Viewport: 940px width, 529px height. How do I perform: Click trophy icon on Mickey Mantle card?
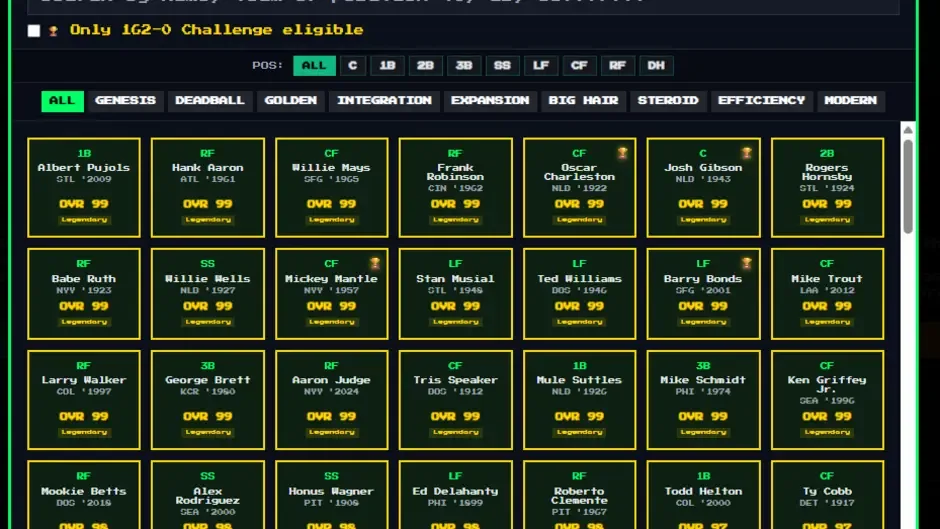[375, 263]
